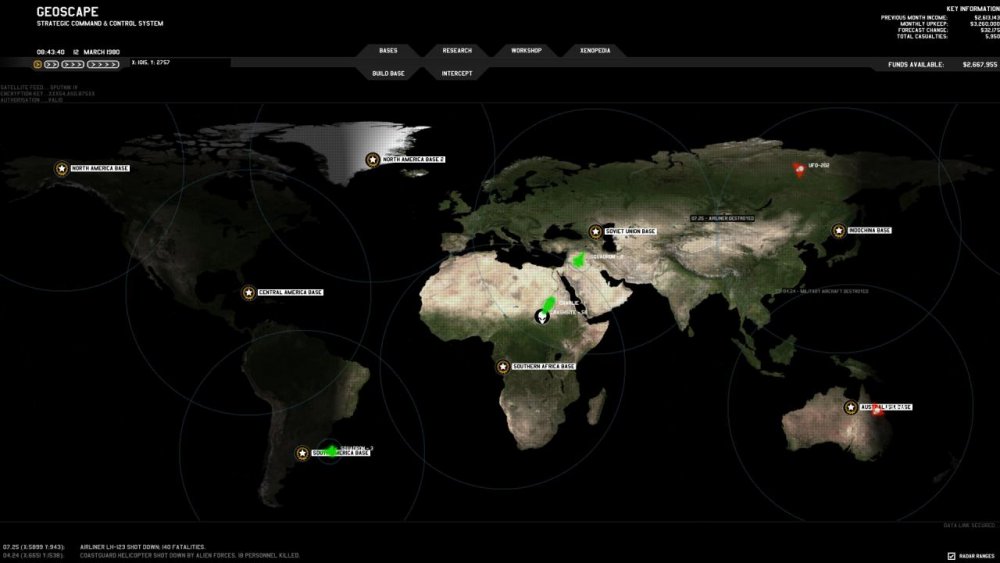Select the Southern Africa Base star marker
1000x563 pixels.
pos(503,367)
